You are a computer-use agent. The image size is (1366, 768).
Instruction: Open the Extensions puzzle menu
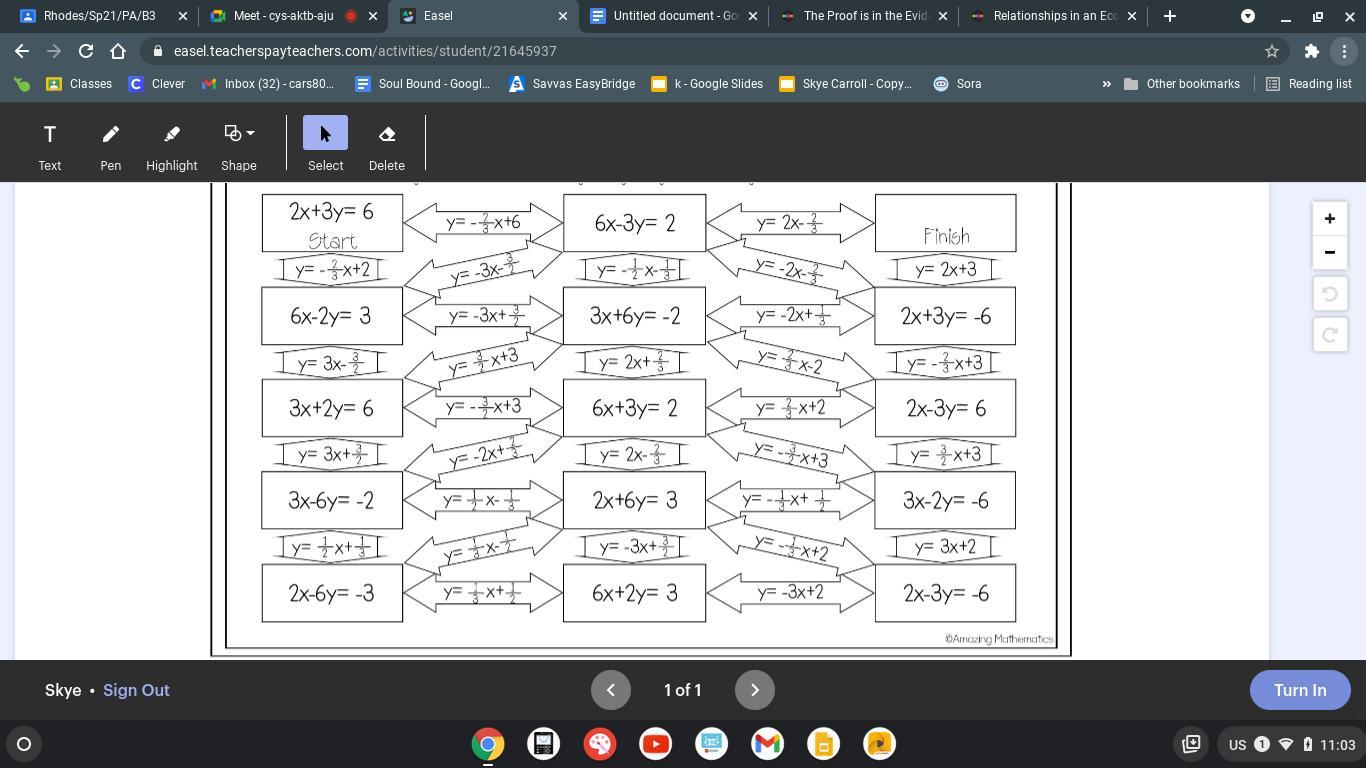tap(1312, 51)
